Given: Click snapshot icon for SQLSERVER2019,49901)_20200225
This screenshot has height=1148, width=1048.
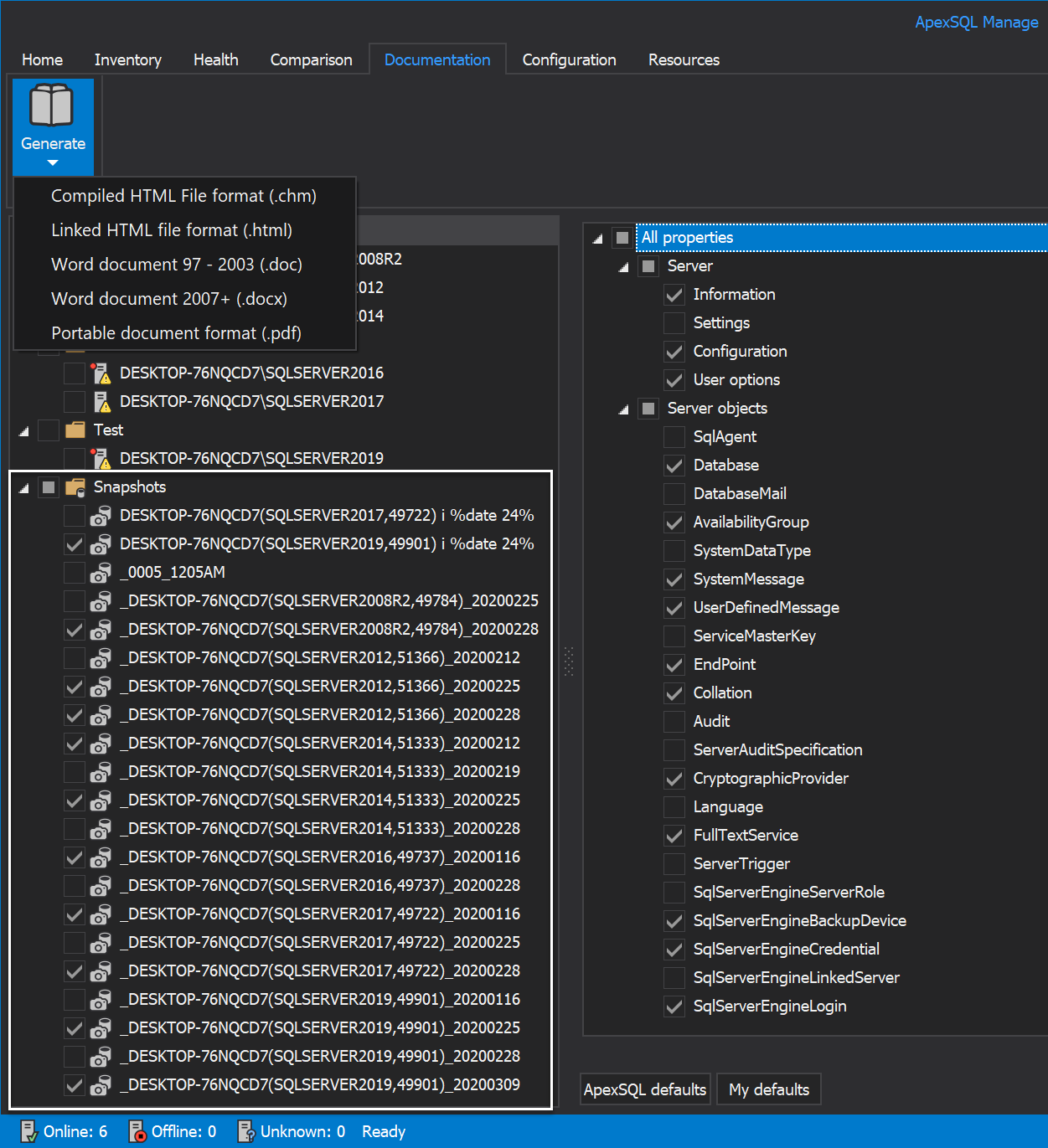Looking at the screenshot, I should [101, 1028].
